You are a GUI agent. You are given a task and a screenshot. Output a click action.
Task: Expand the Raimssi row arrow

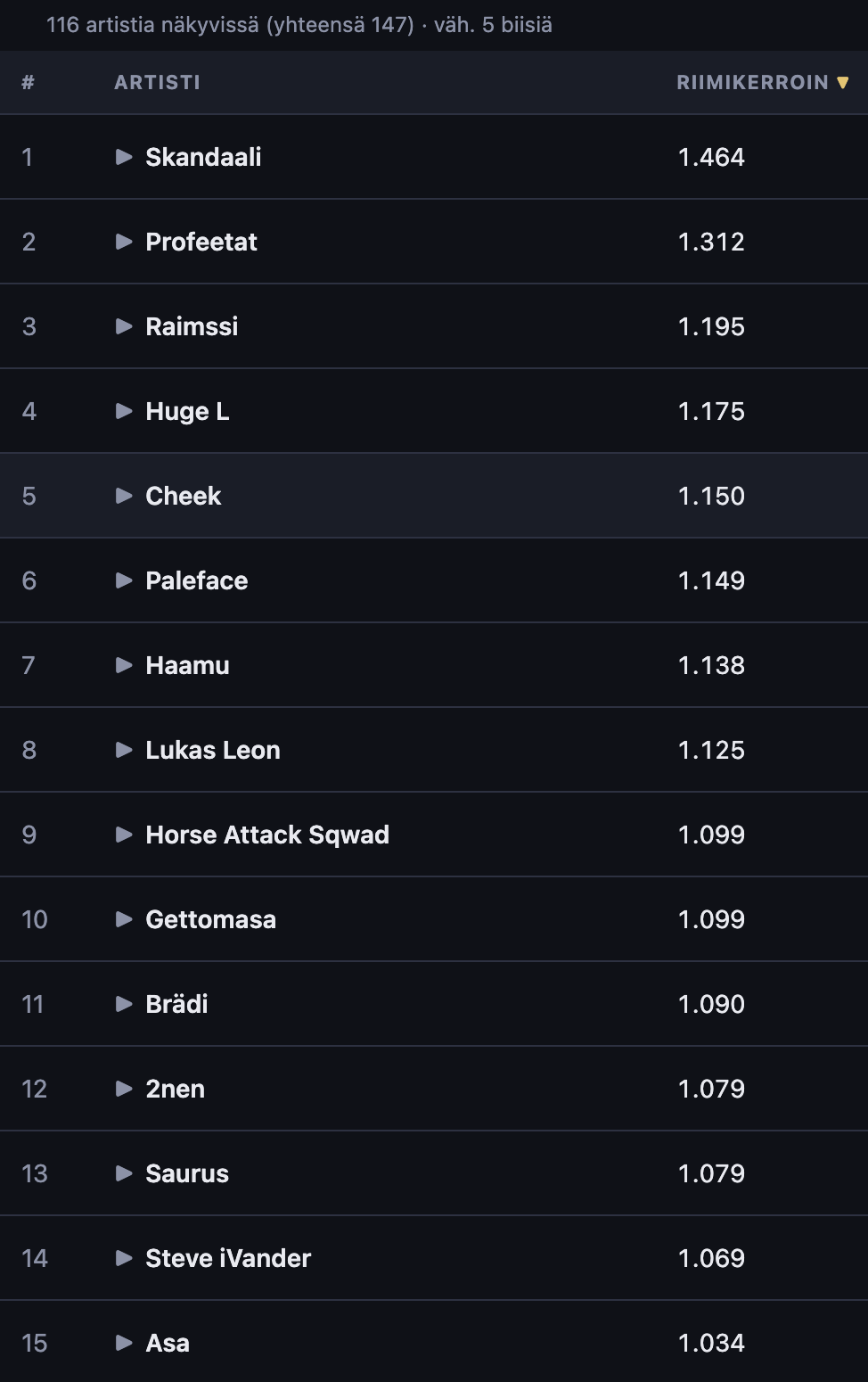pos(124,326)
